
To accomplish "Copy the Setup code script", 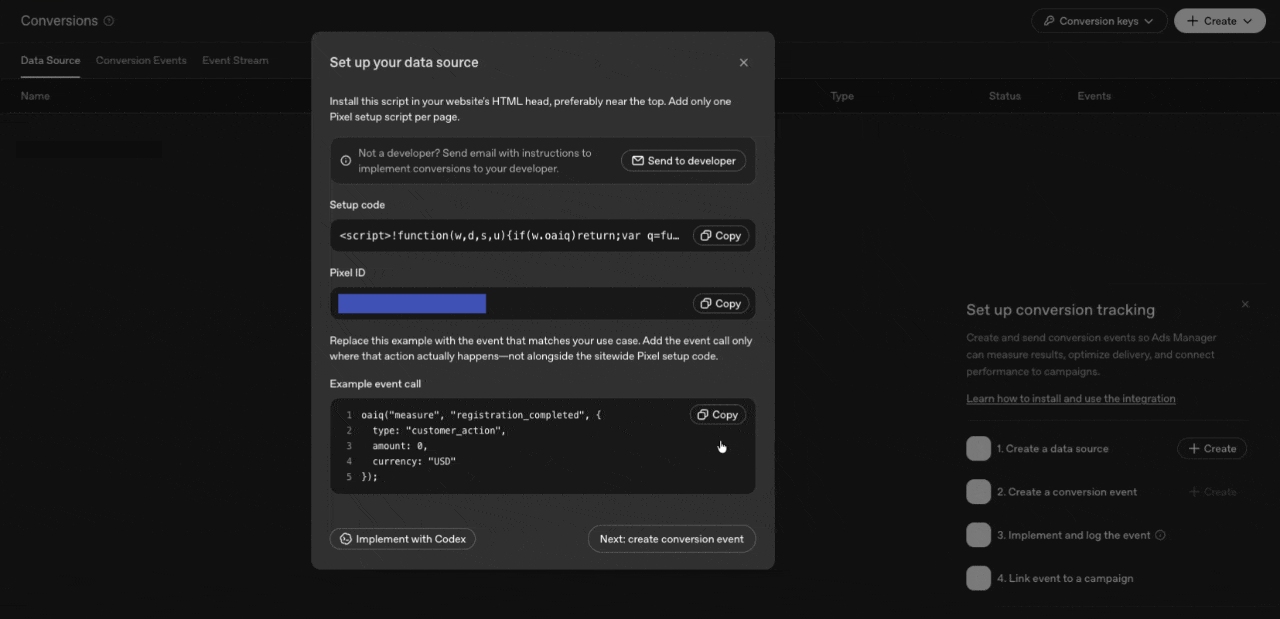I will pos(720,236).
